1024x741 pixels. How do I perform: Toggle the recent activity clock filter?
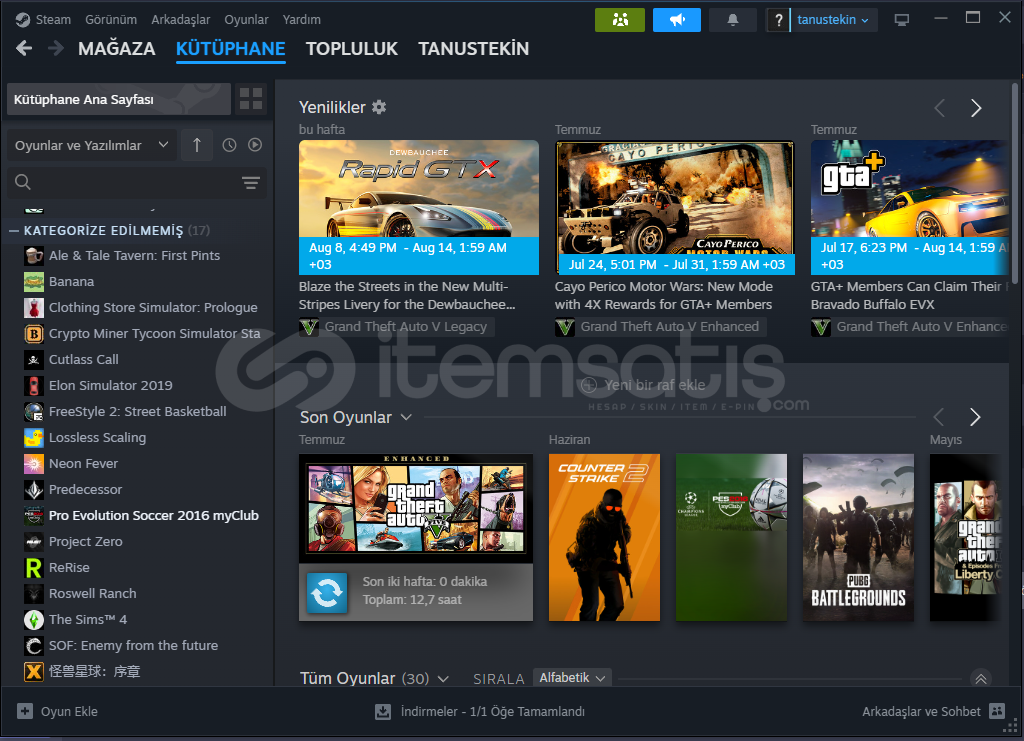tap(229, 145)
